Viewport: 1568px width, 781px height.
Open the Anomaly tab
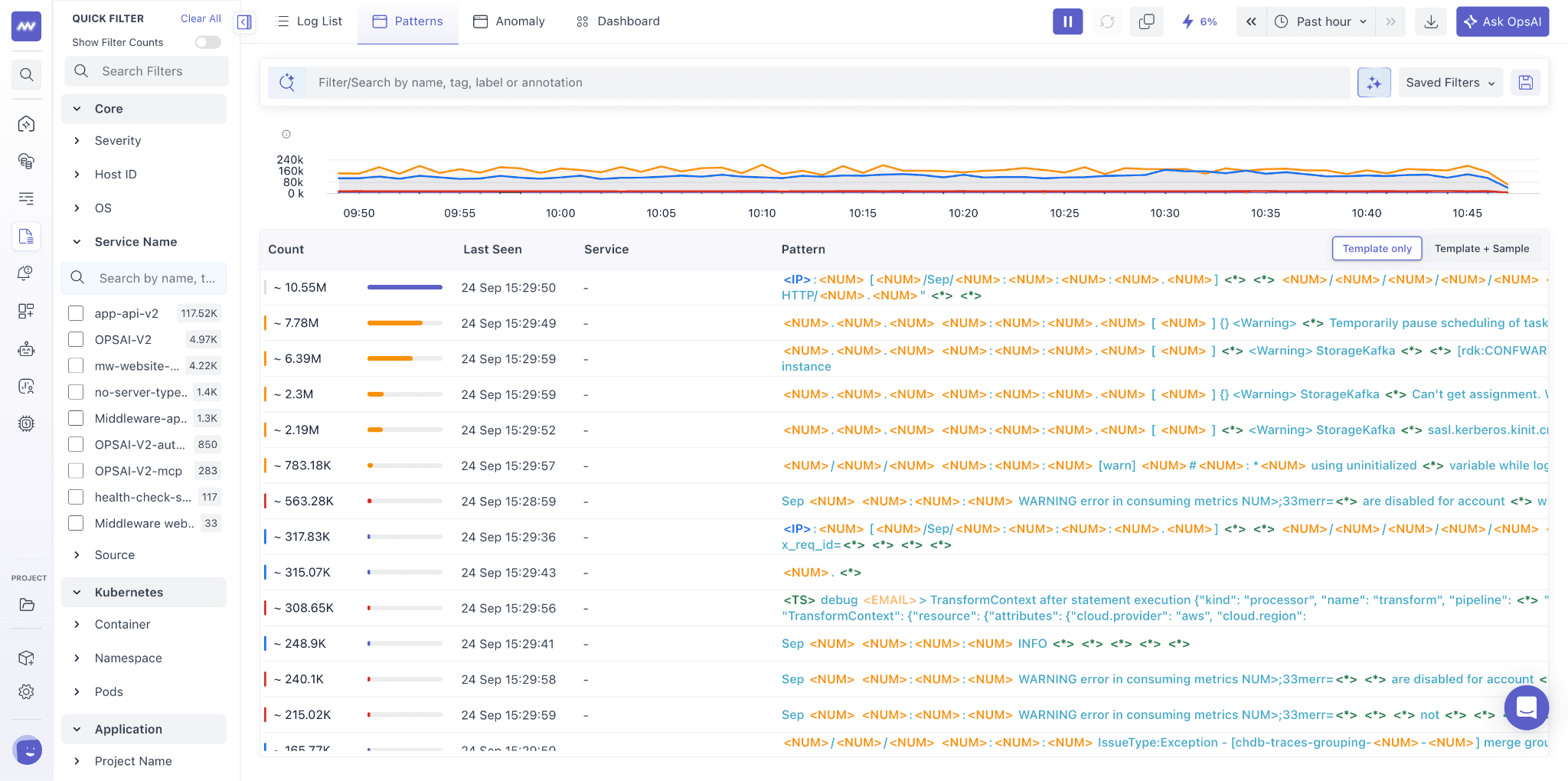tap(509, 21)
